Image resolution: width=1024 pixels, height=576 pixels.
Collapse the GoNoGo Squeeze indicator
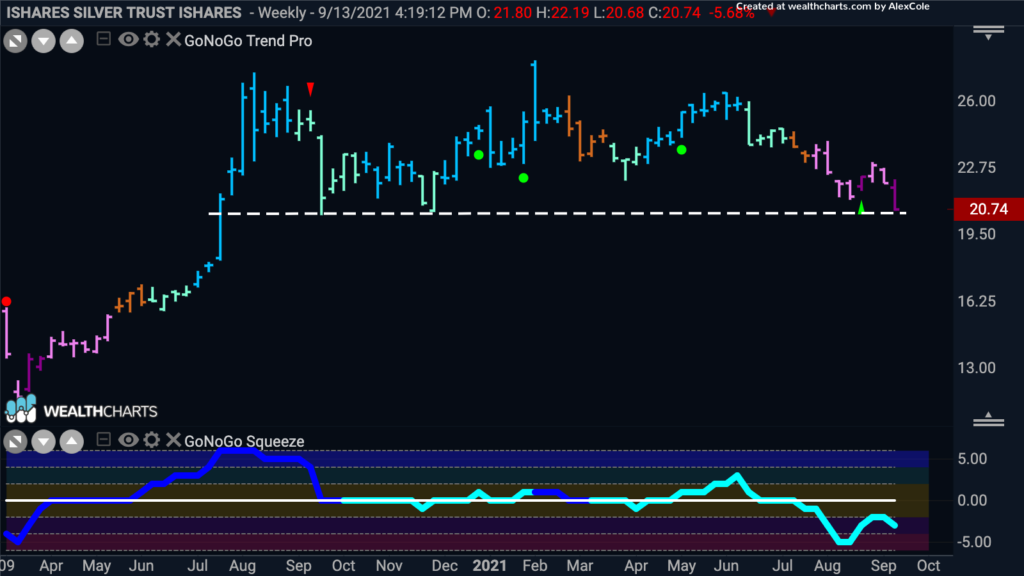[x=103, y=440]
